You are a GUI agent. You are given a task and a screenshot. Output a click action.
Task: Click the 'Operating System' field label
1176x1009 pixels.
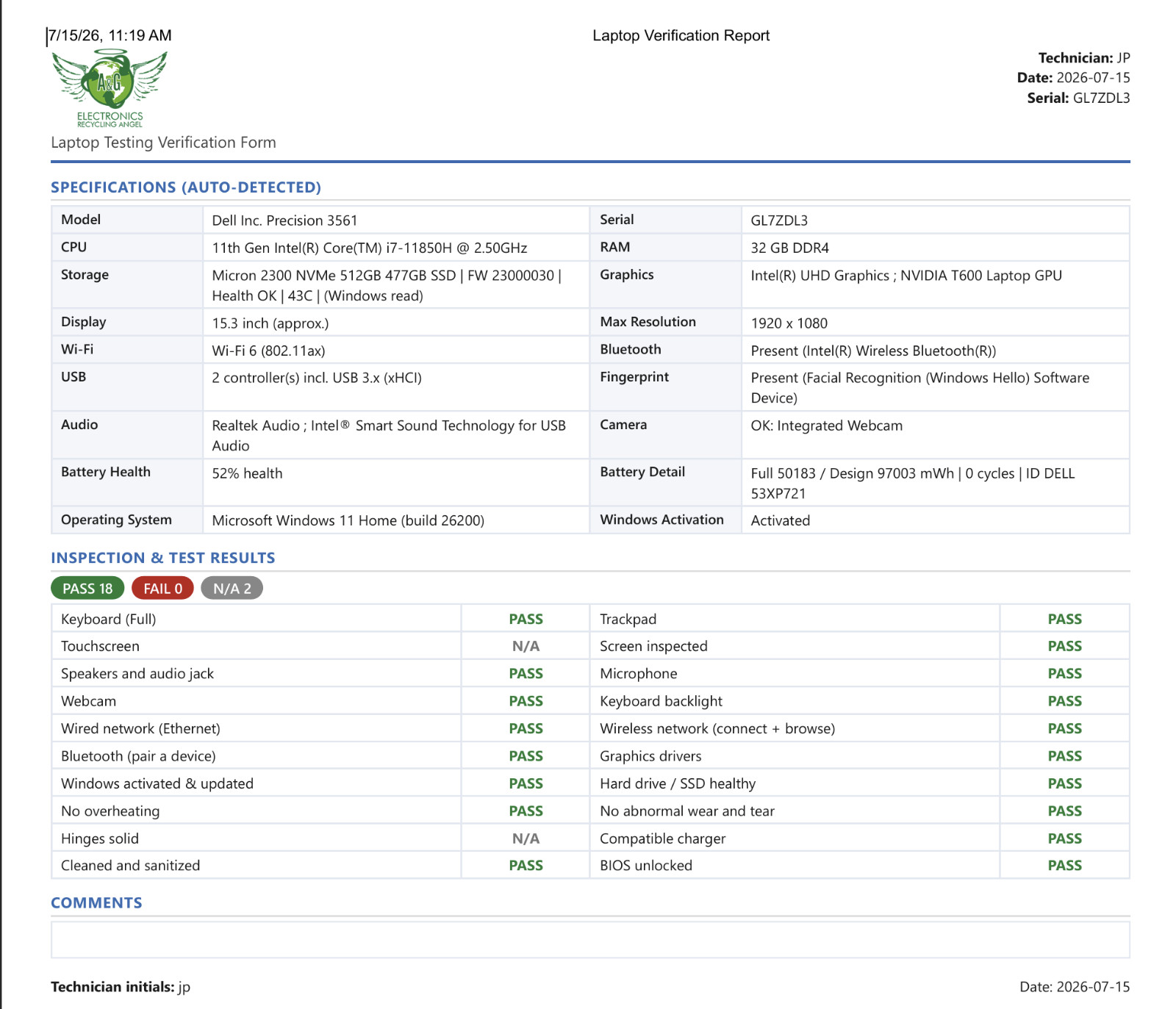click(116, 520)
